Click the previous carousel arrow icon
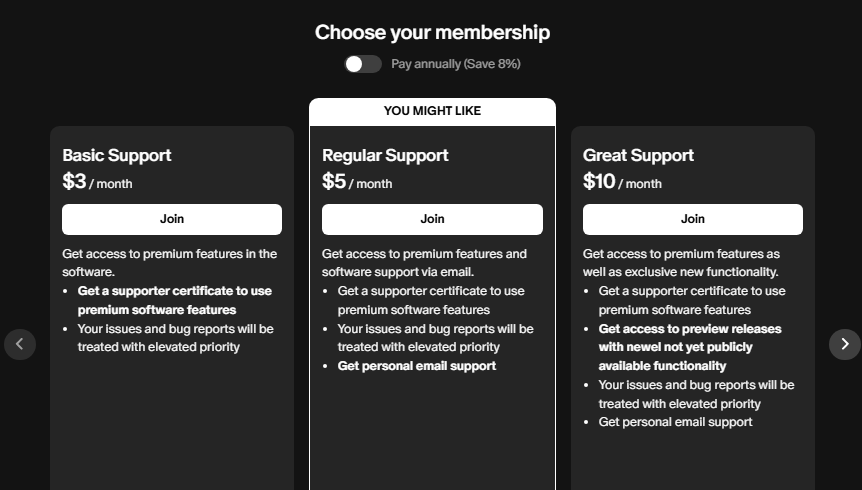 click(x=20, y=344)
